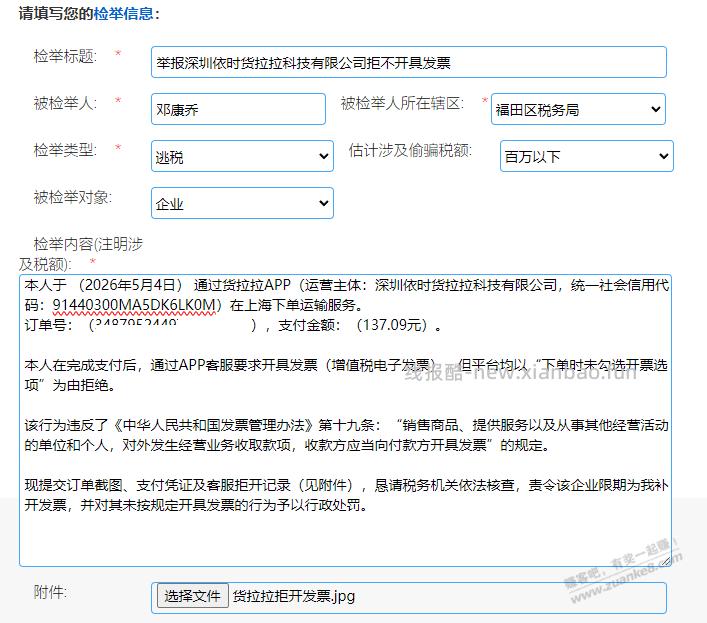Click the 检举标题 input field
The height and width of the screenshot is (623, 707).
[409, 62]
